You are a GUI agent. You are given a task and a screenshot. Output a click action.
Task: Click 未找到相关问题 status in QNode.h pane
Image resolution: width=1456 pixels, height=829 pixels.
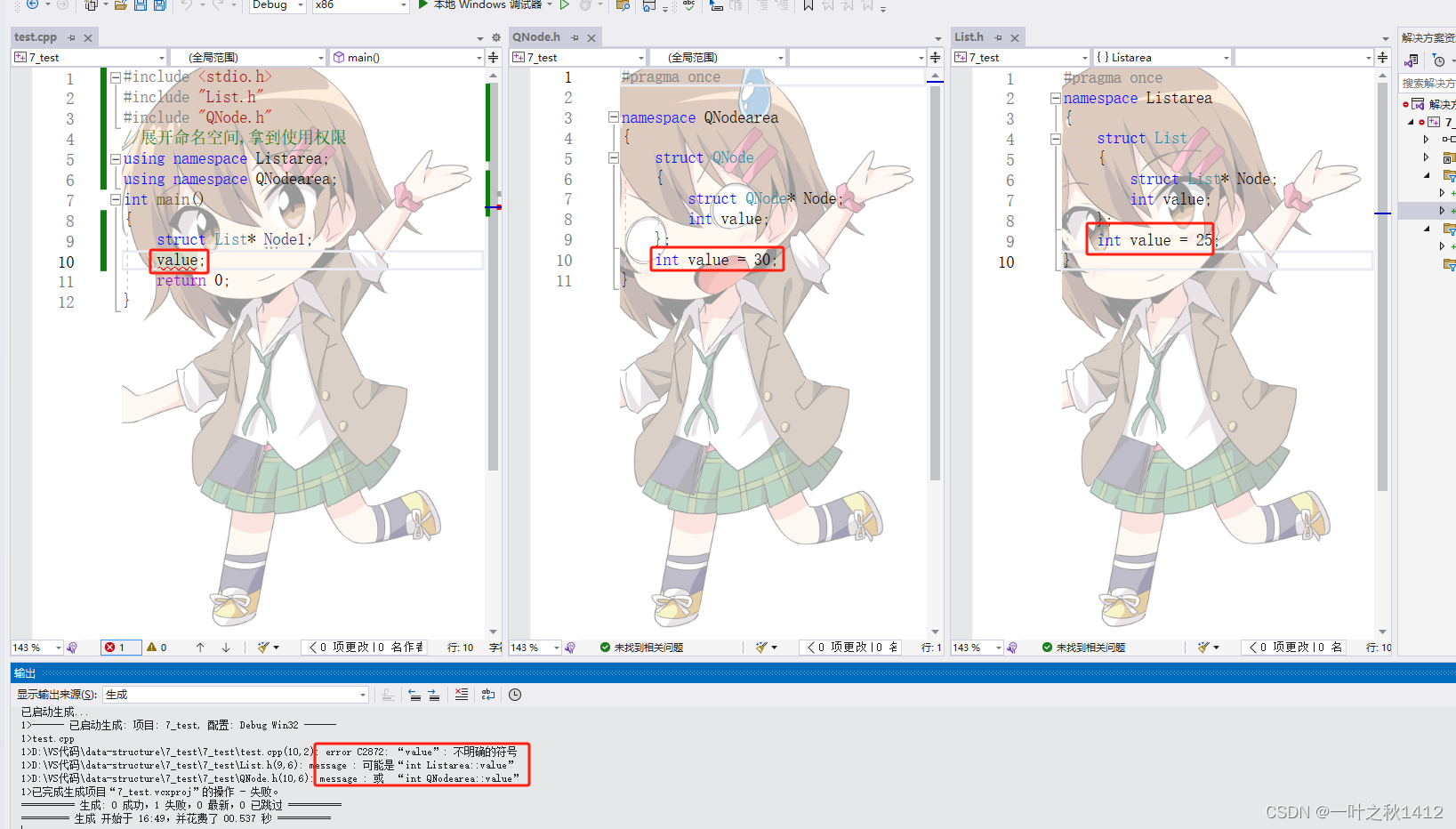pos(642,648)
